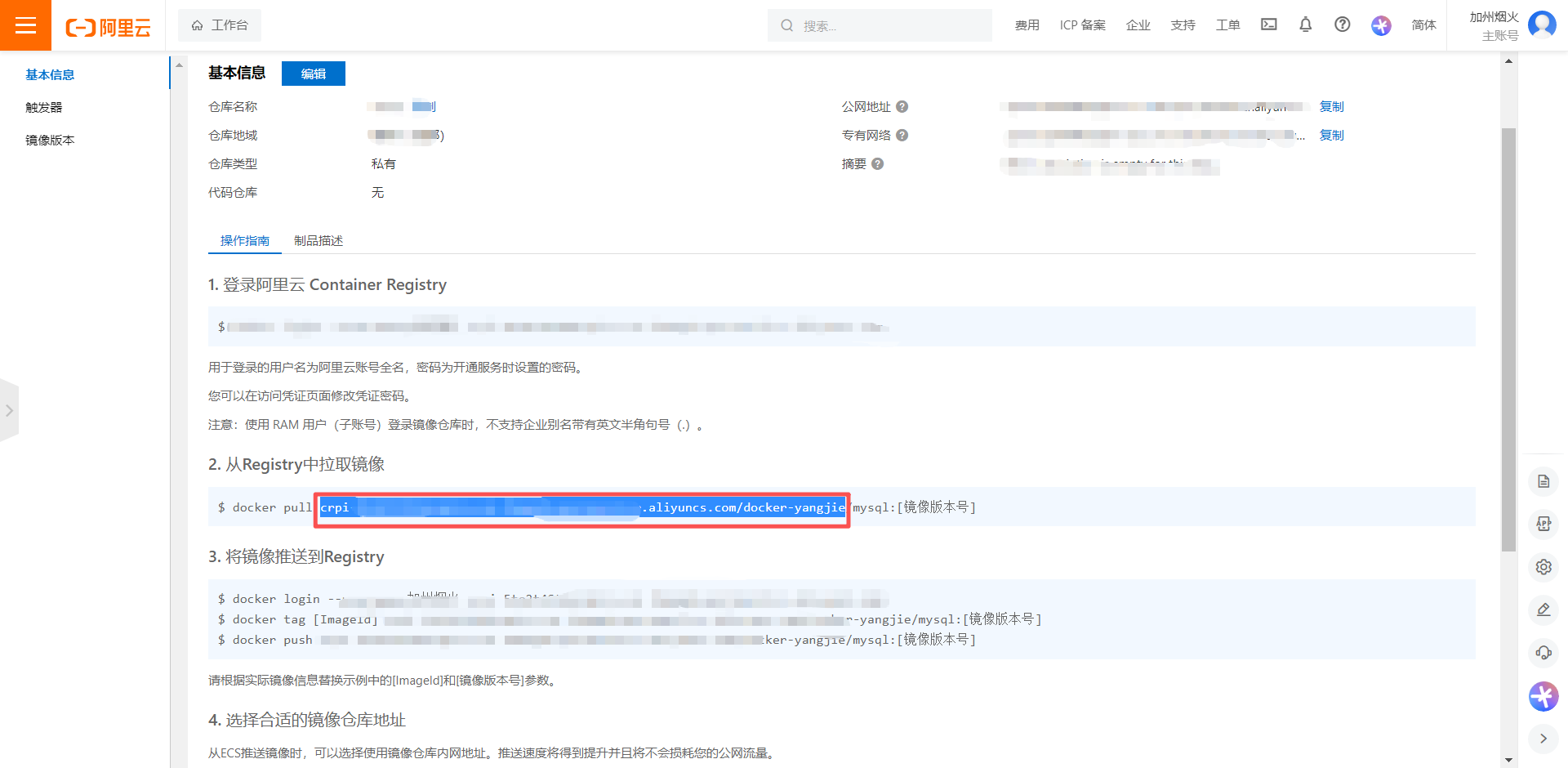1568x768 pixels.
Task: Launch the Cloud Shell terminal icon
Action: point(1268,25)
